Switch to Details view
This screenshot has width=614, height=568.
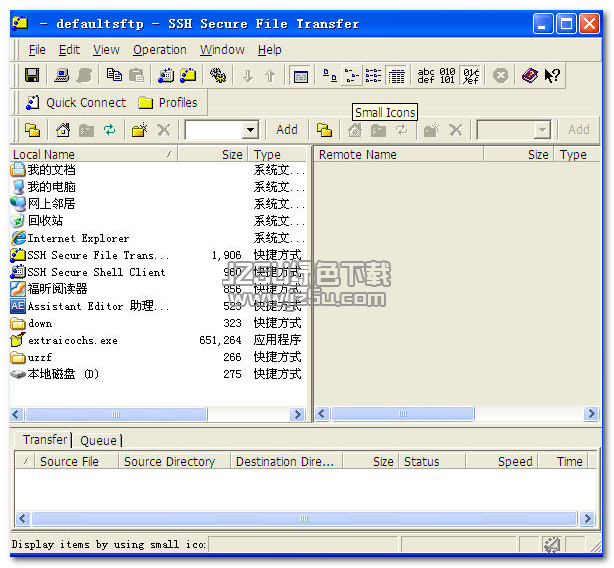point(396,76)
